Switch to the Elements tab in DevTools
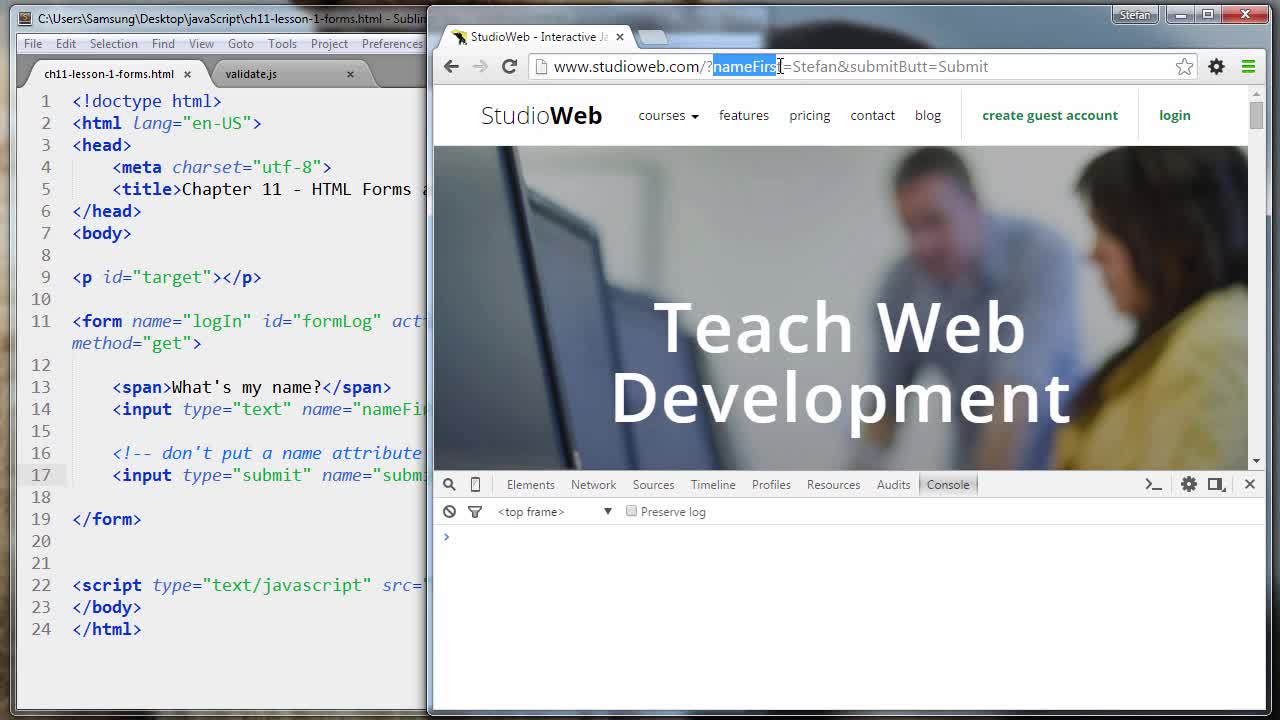This screenshot has height=720, width=1280. tap(530, 484)
